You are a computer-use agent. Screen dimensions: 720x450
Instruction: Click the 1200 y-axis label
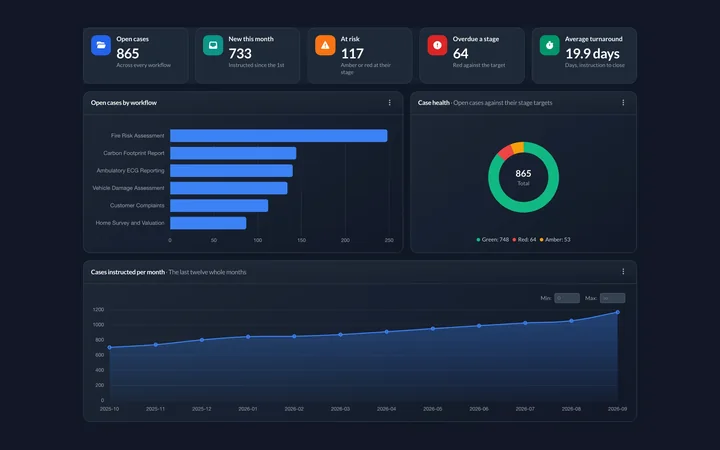(98, 309)
